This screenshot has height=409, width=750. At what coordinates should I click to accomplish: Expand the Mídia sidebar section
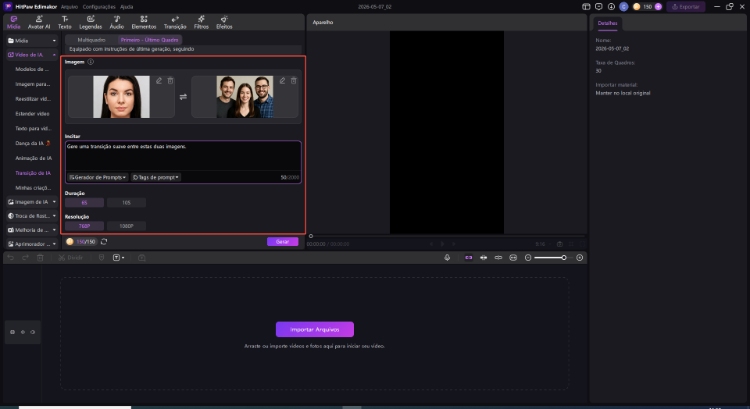click(32, 41)
